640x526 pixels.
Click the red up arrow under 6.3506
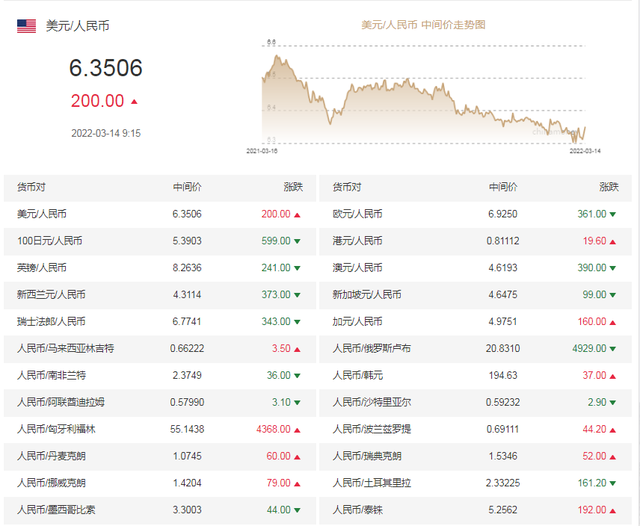pyautogui.click(x=134, y=101)
